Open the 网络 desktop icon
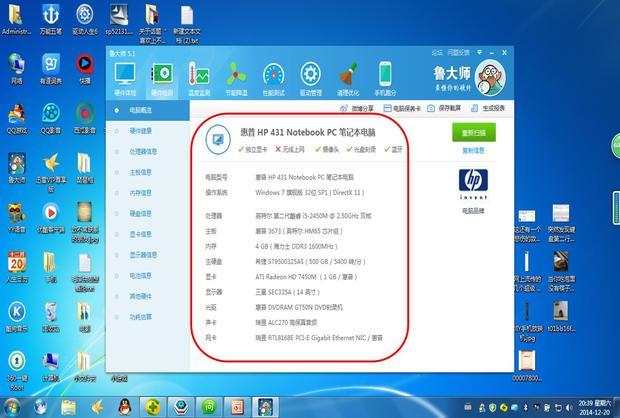Screen dimensions: 620x418 (x=17, y=70)
